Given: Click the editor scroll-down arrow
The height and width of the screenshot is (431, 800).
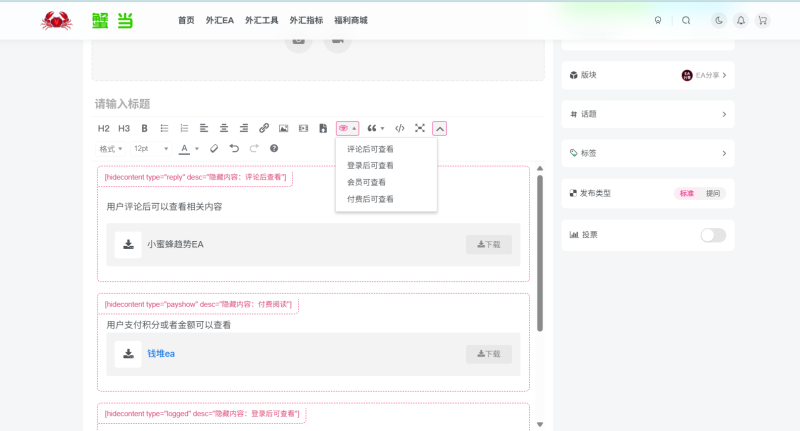Looking at the screenshot, I should pos(540,424).
